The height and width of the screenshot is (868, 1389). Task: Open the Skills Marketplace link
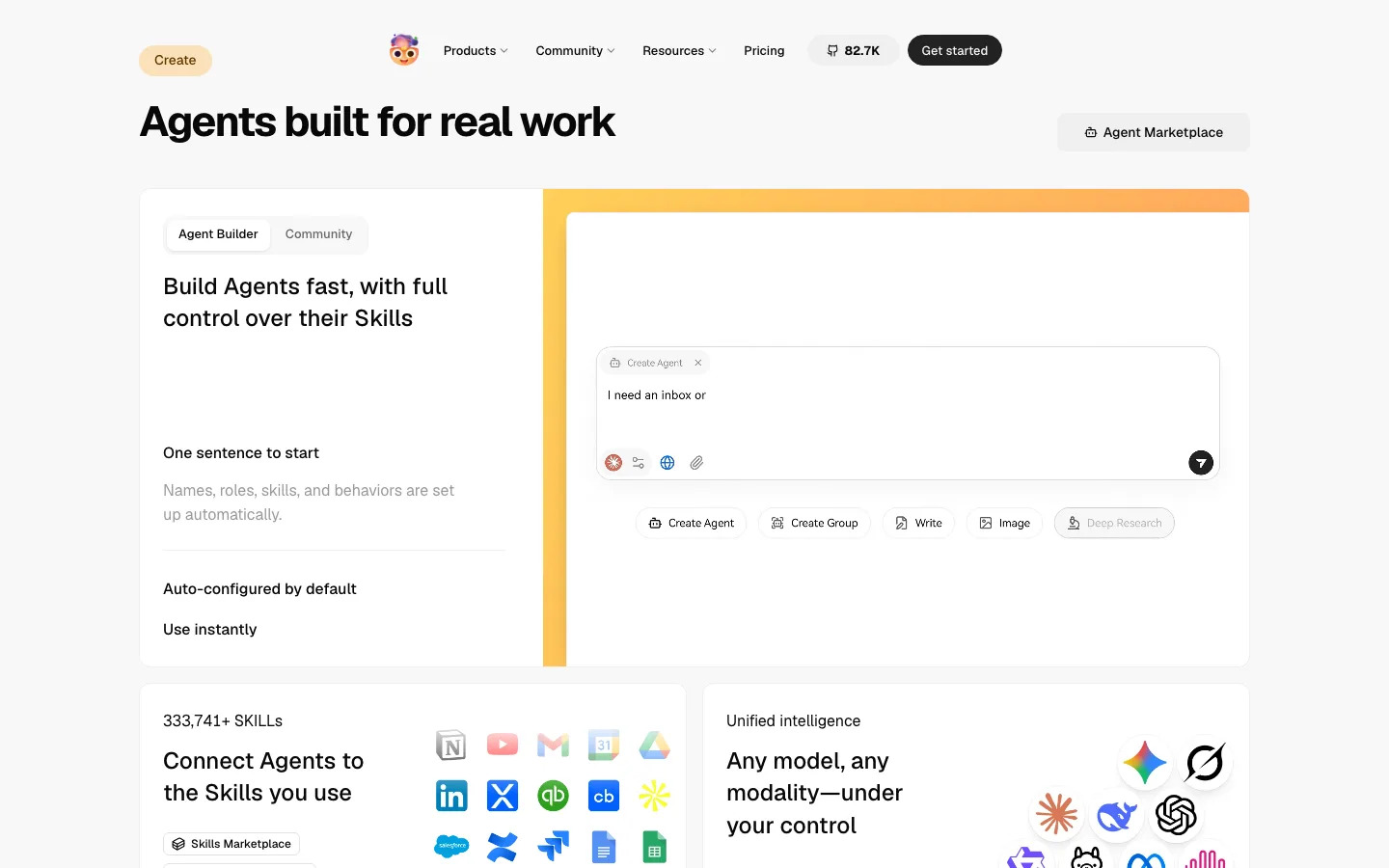231,844
